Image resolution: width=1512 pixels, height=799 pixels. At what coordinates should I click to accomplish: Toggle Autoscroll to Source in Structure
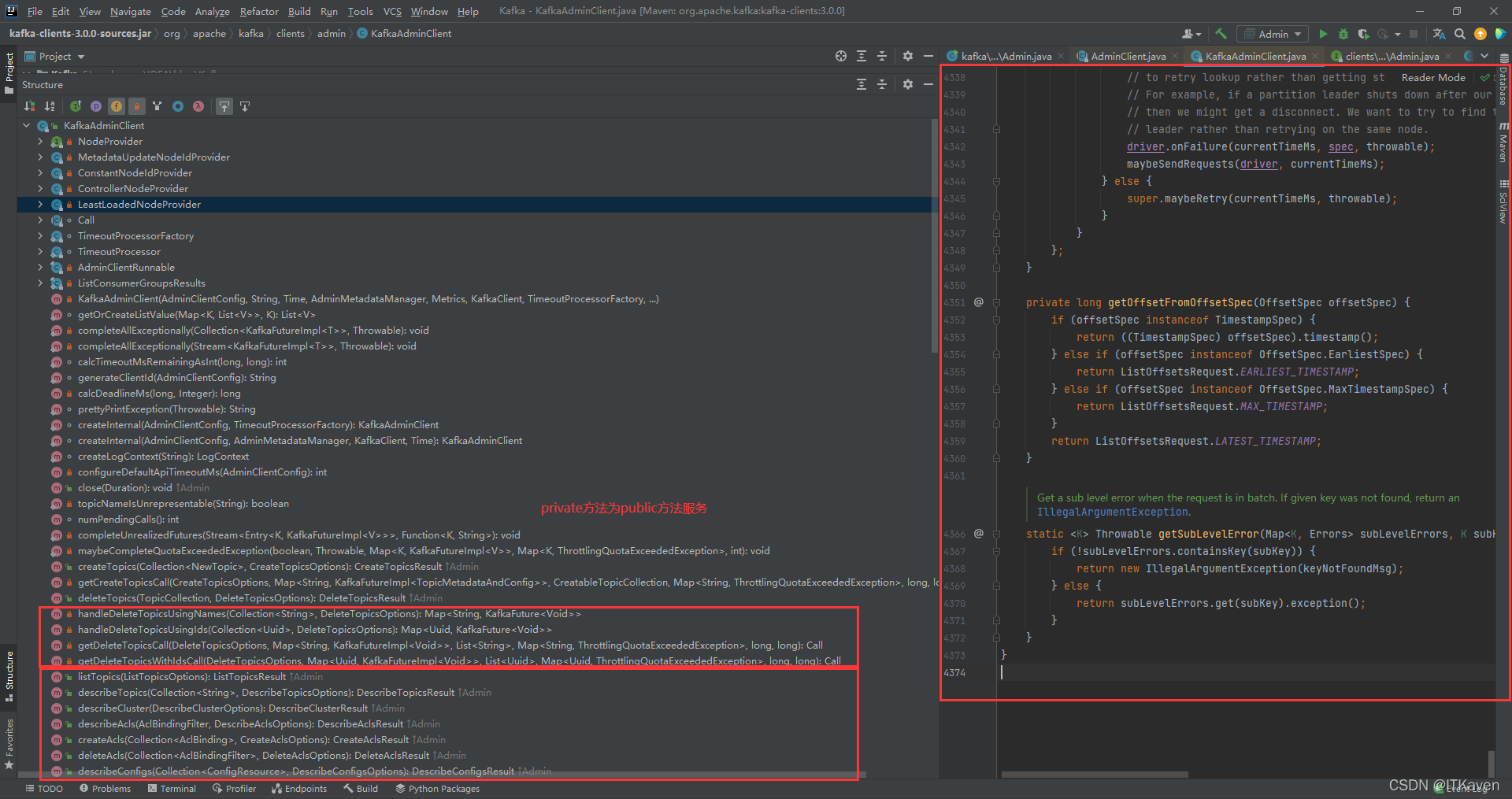pyautogui.click(x=224, y=106)
